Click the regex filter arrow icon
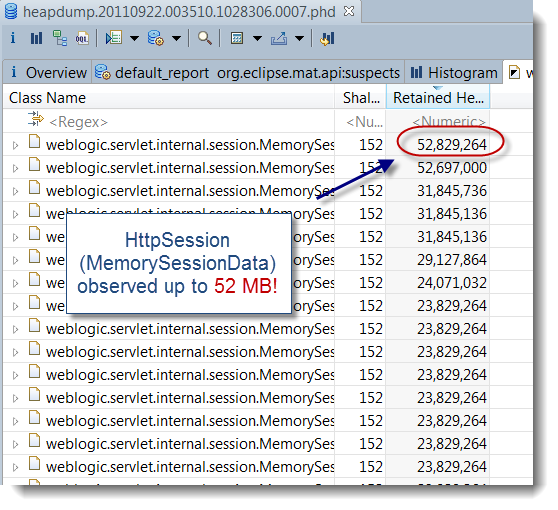 click(x=36, y=119)
